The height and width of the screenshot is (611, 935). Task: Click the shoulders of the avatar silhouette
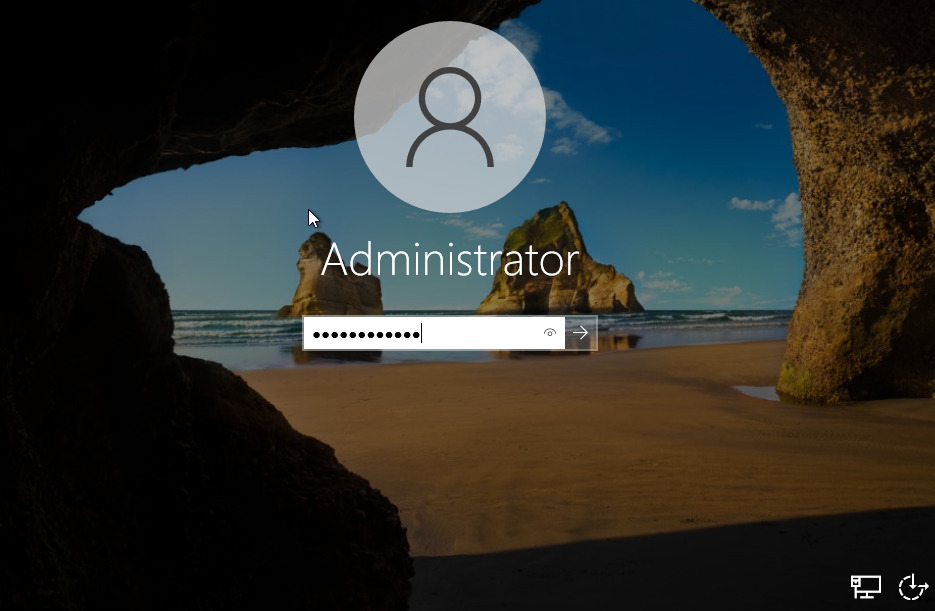click(449, 150)
